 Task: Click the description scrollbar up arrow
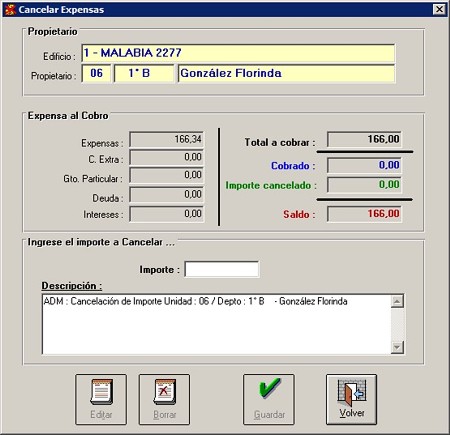click(397, 301)
